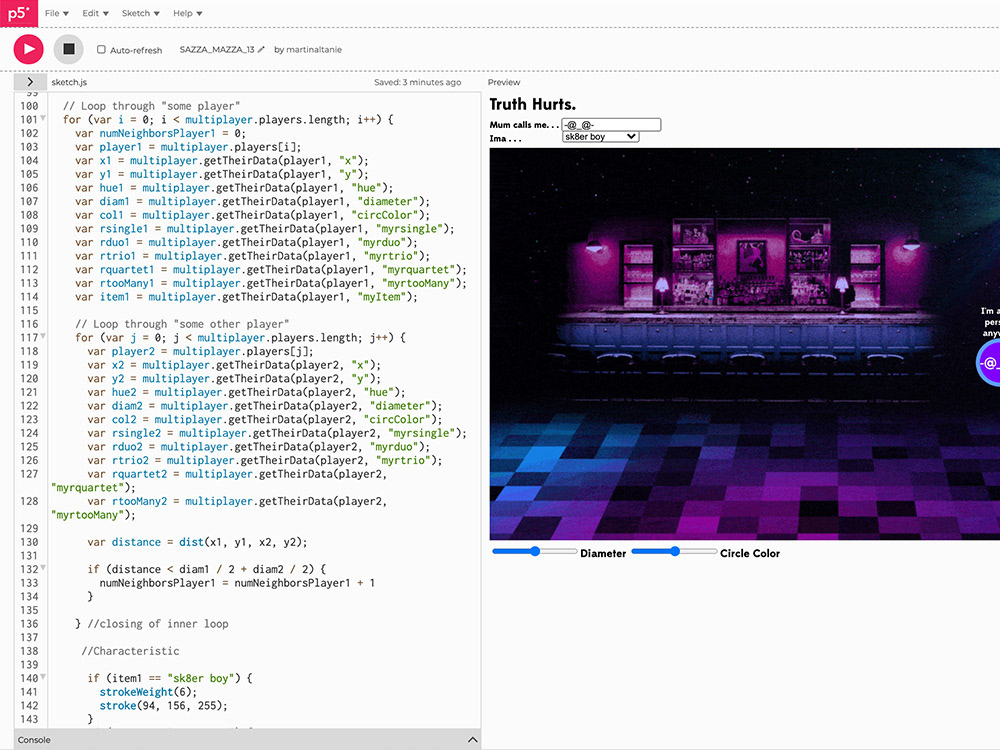Viewport: 1000px width, 750px height.
Task: Click the 'Mum calls me' text input
Action: click(611, 124)
